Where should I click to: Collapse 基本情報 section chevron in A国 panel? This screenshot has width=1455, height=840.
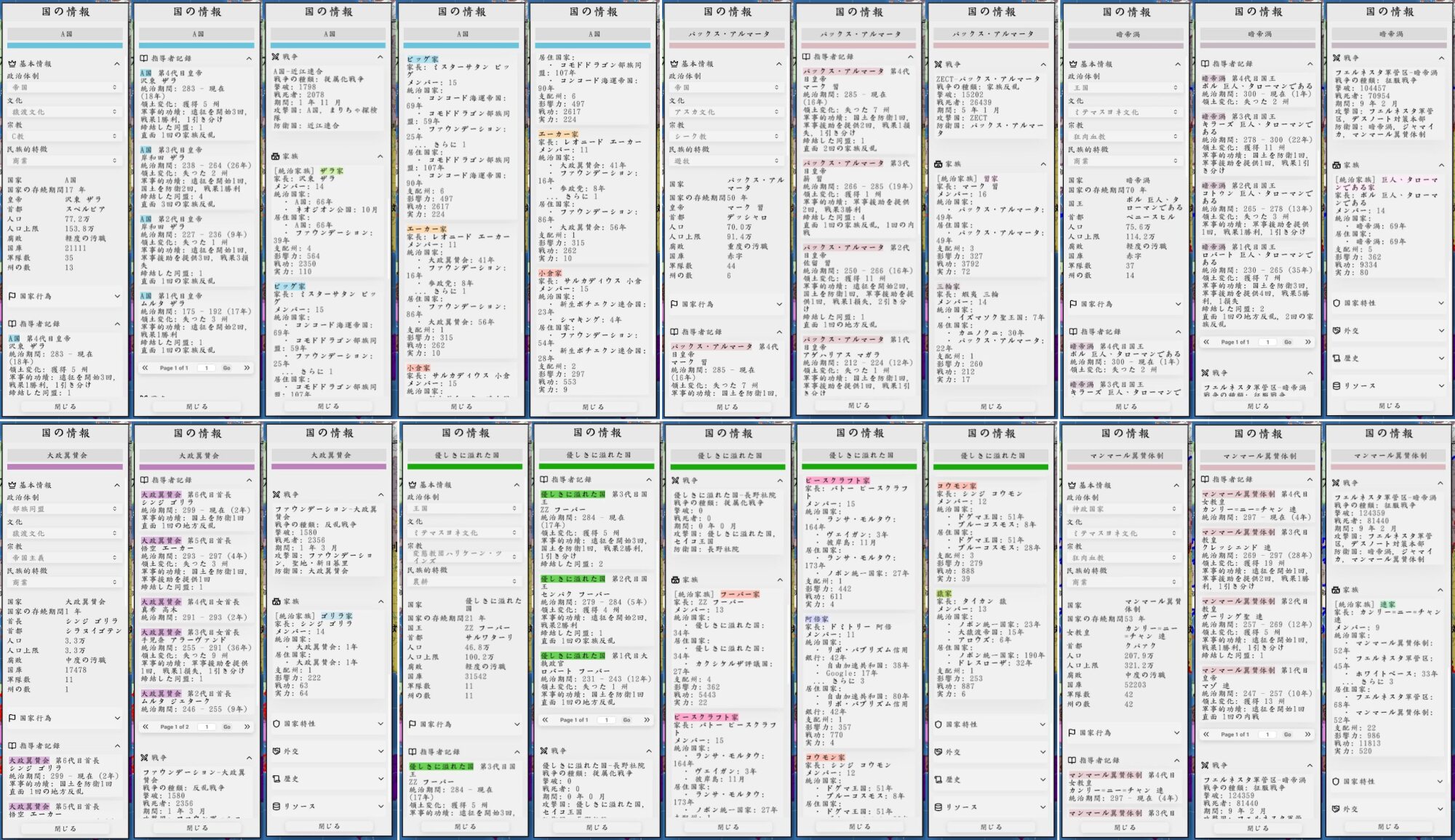click(116, 64)
